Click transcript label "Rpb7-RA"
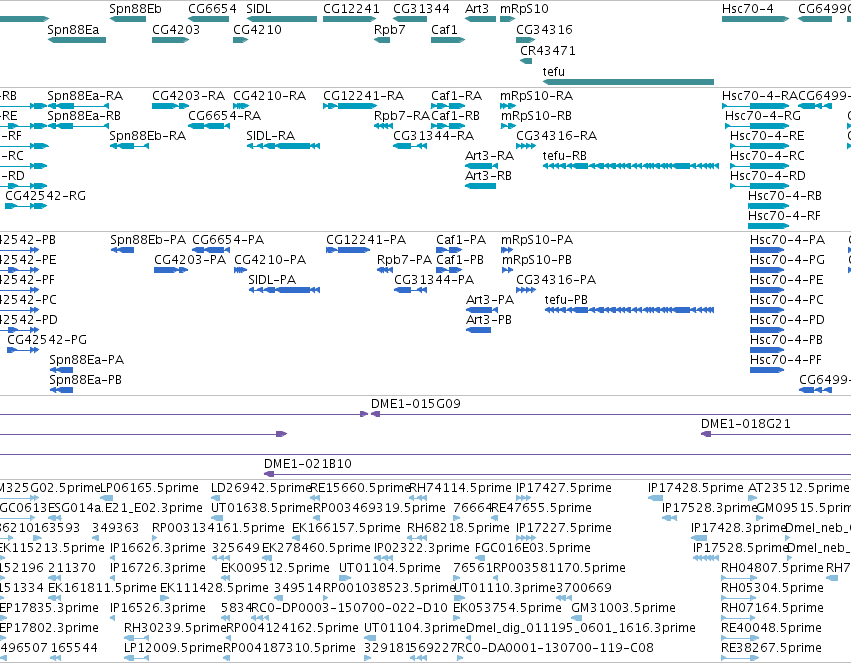 (402, 116)
